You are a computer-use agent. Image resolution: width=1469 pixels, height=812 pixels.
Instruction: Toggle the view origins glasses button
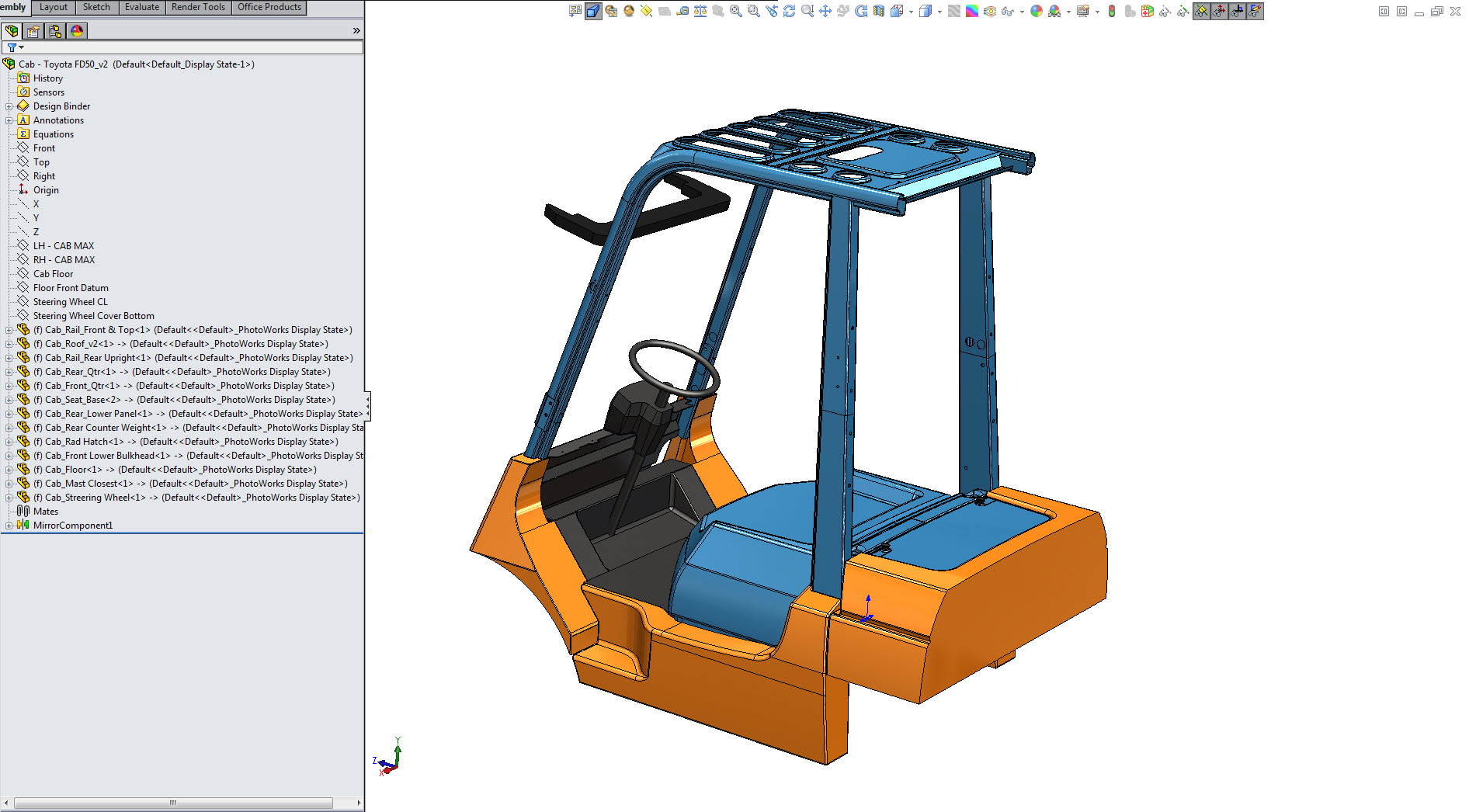(x=1219, y=11)
